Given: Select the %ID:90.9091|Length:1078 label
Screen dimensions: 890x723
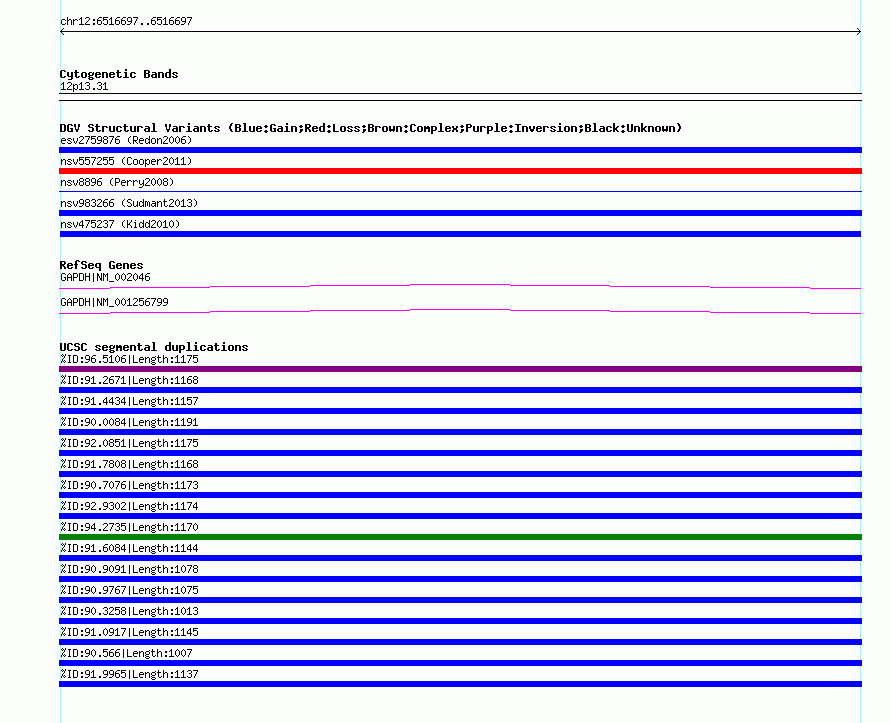Looking at the screenshot, I should click(129, 569).
